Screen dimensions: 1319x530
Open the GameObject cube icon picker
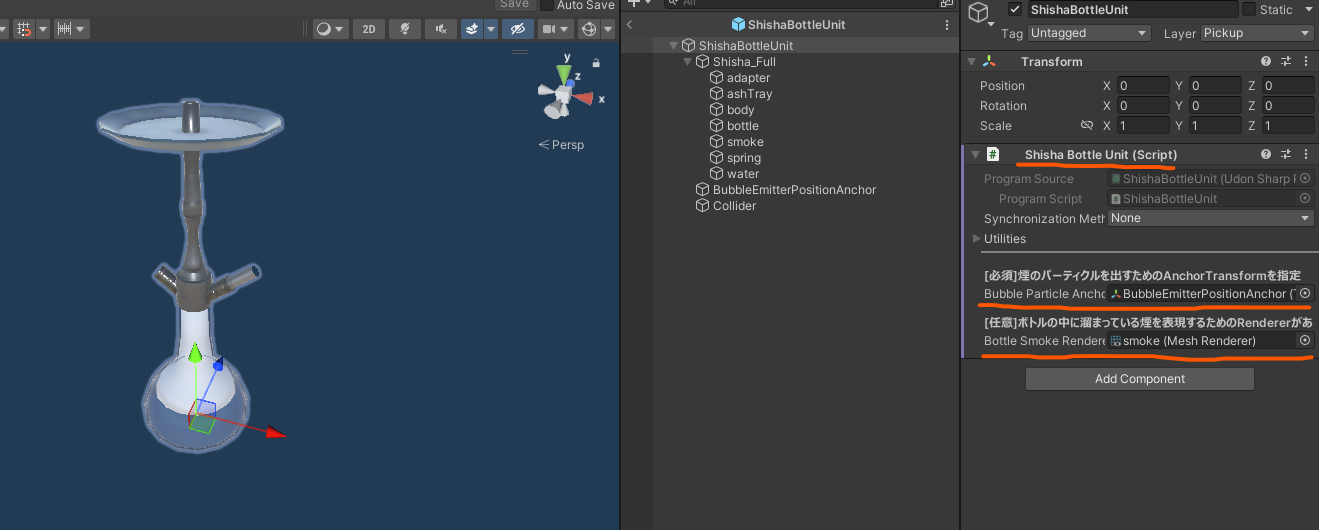tap(981, 12)
